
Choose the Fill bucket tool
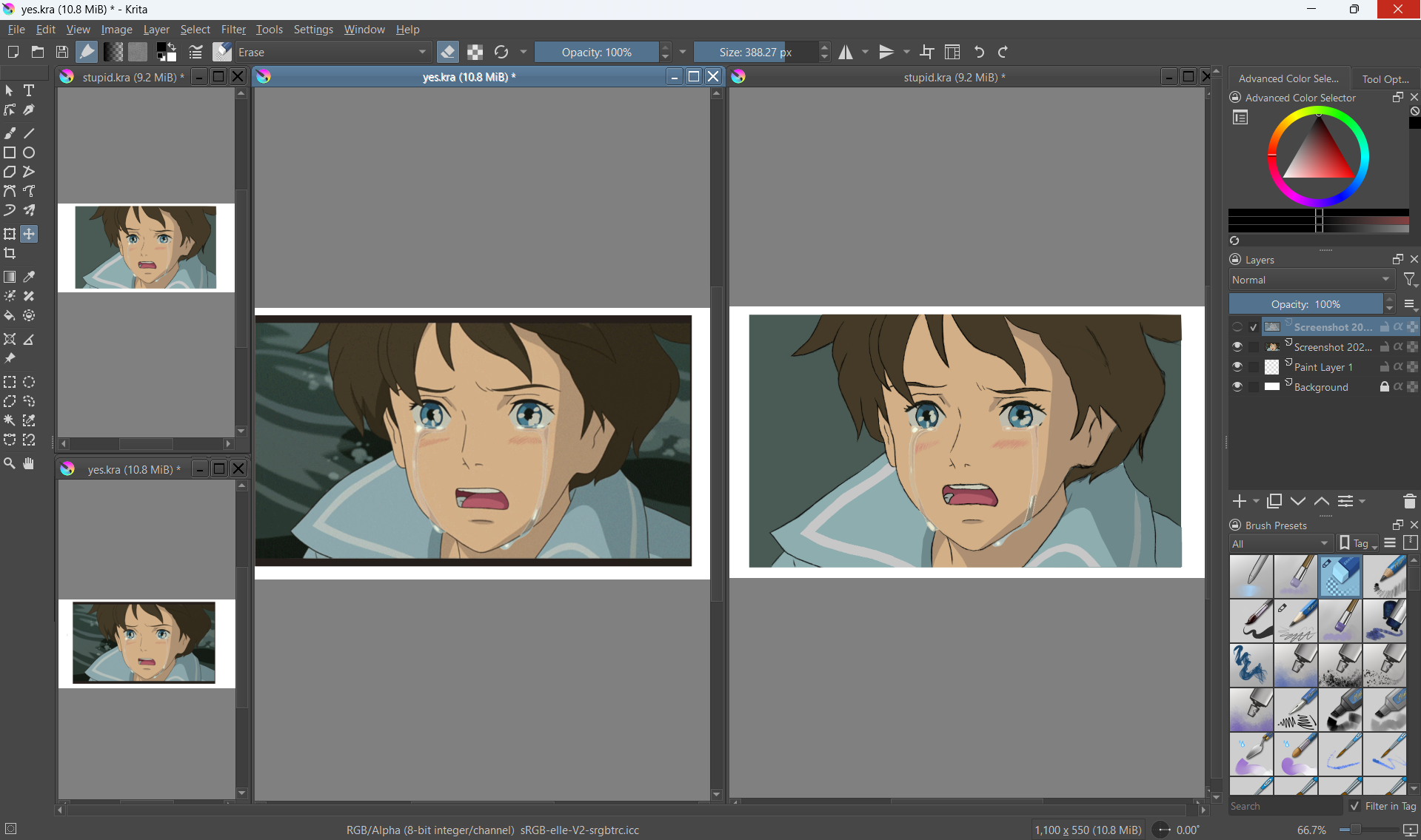pyautogui.click(x=10, y=316)
